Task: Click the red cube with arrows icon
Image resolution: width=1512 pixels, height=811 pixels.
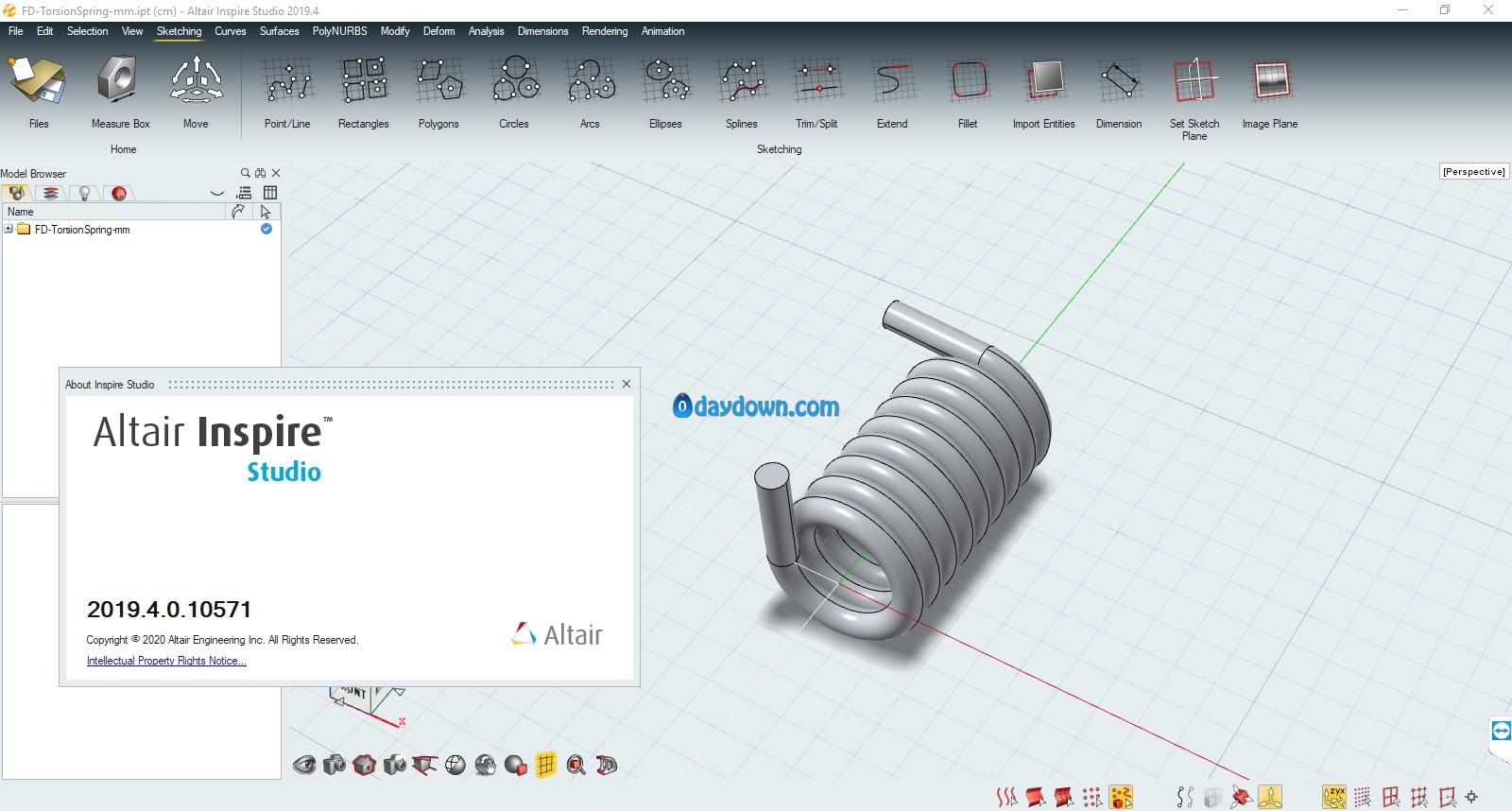Action: pos(1242,798)
